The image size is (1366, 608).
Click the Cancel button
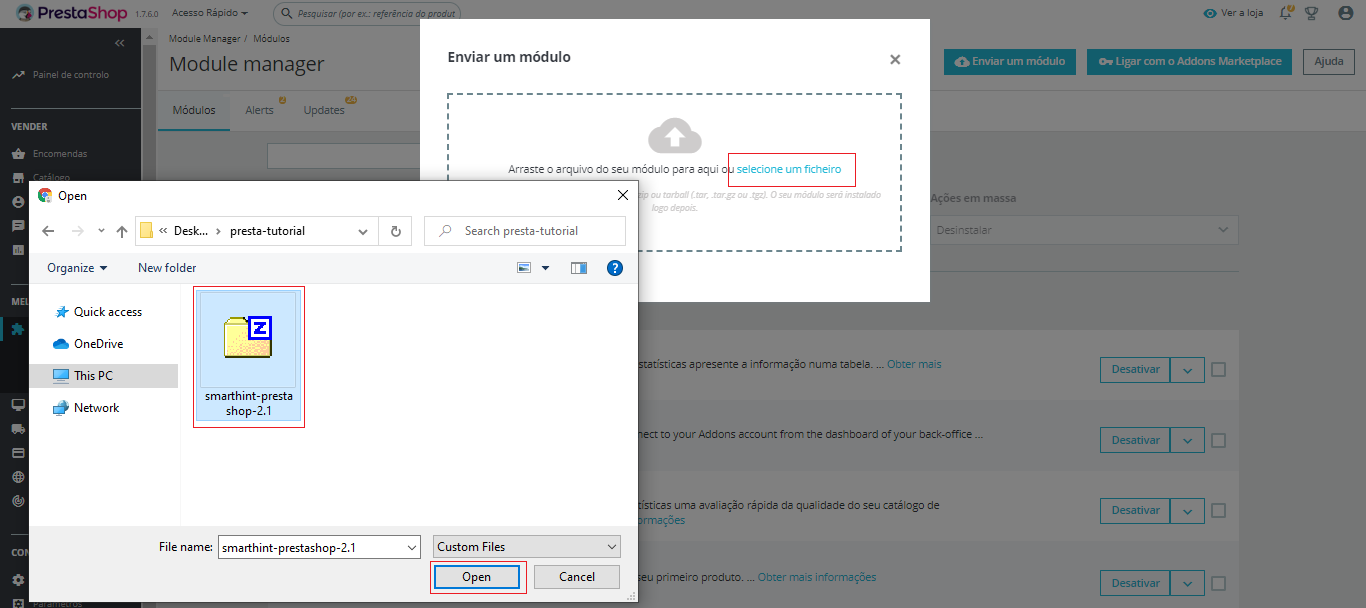(x=577, y=577)
